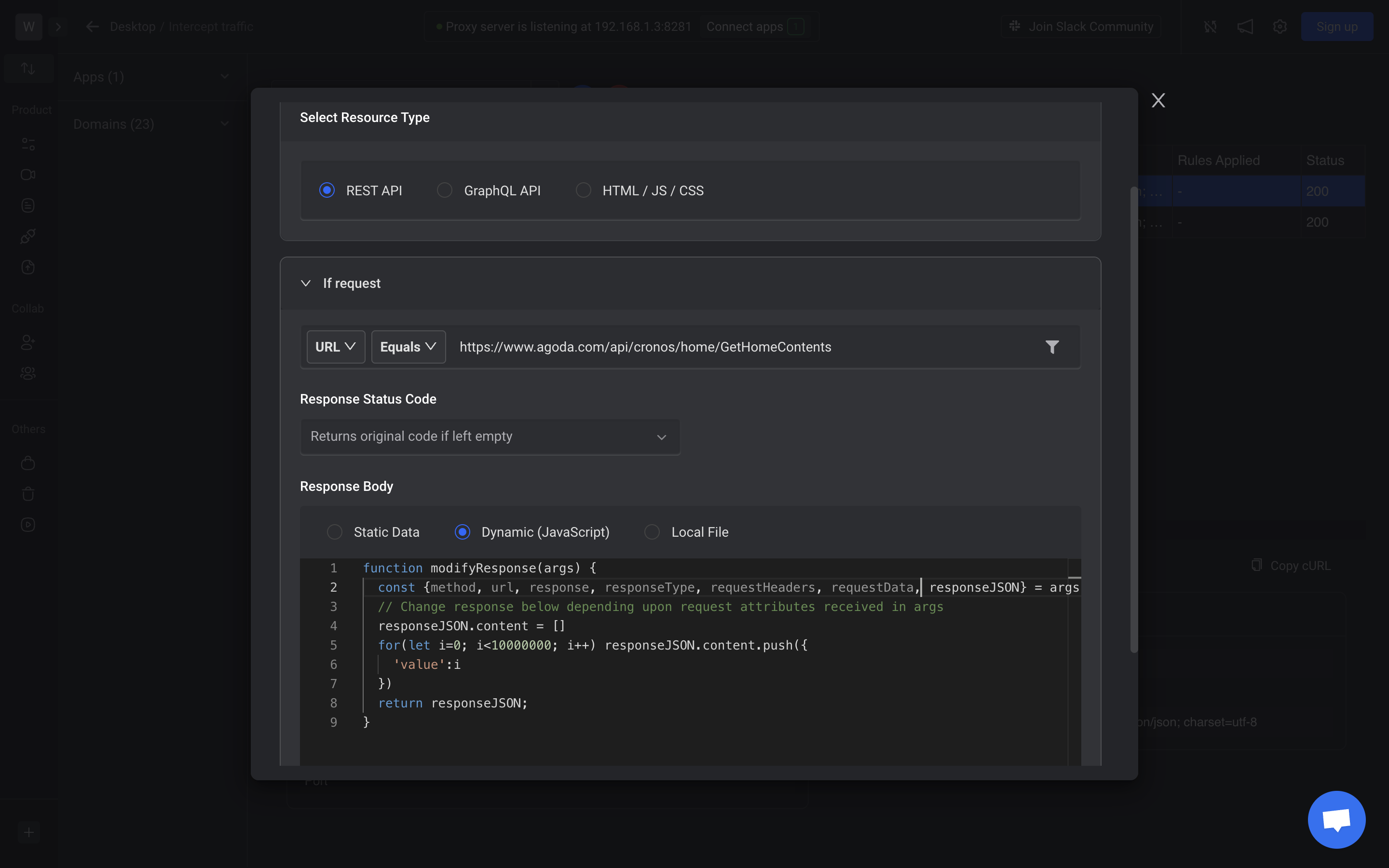Click the plus icon at sidebar bottom

click(x=29, y=832)
